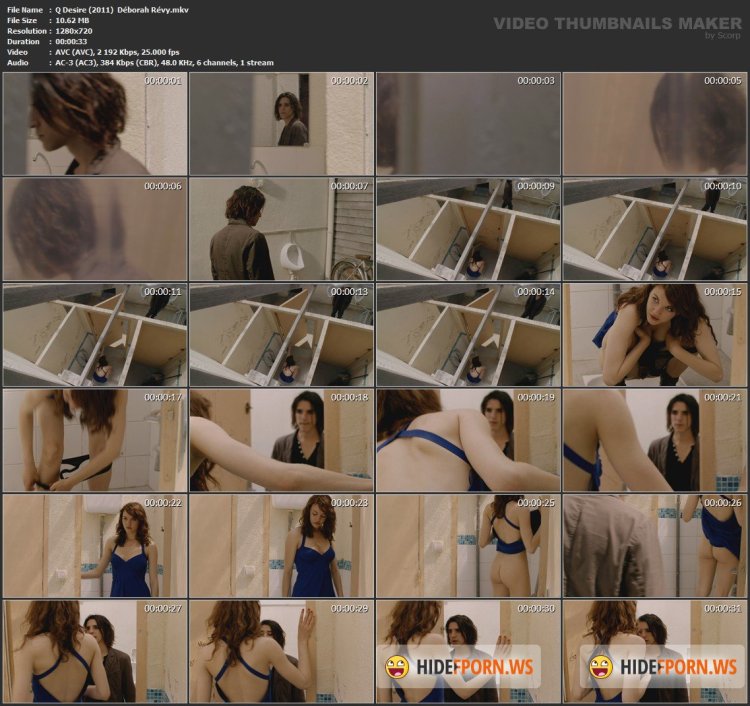The width and height of the screenshot is (750, 706).
Task: Click the thumbnail at 00:00:29
Action: coord(281,652)
